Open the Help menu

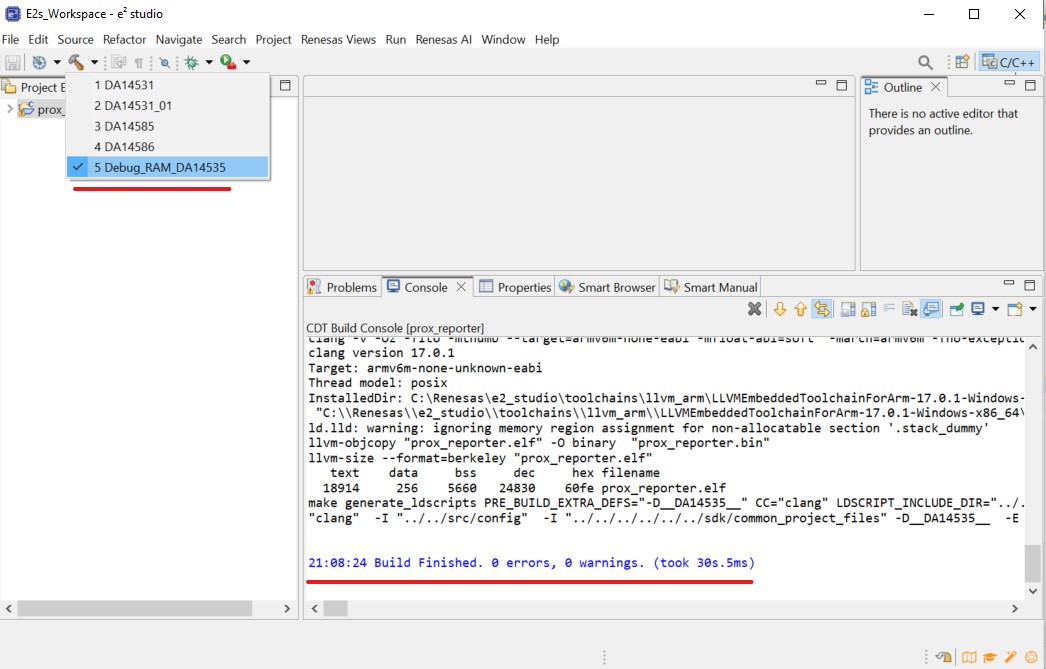(547, 39)
